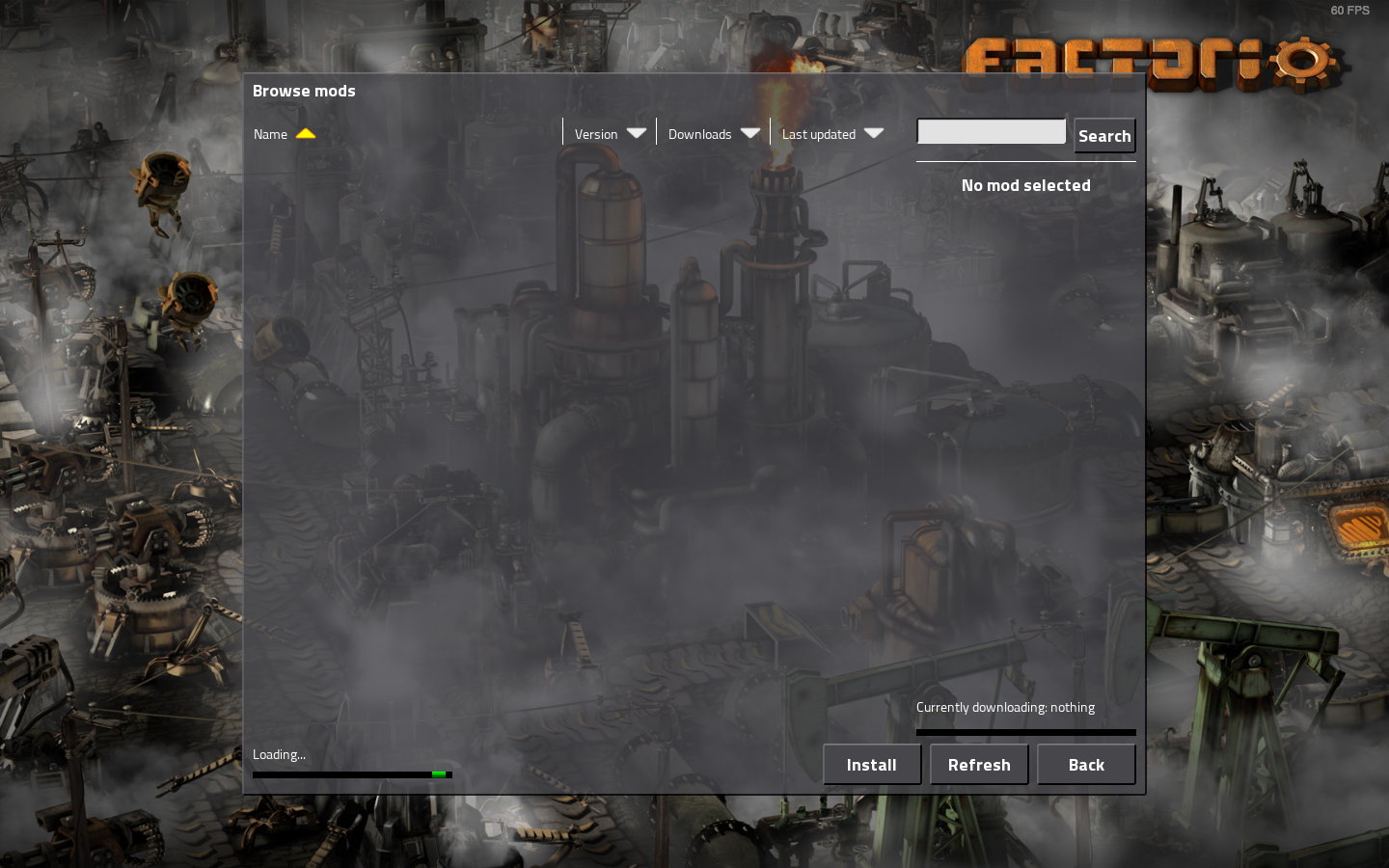Sort mods by Name column
1389x868 pixels.
[270, 134]
